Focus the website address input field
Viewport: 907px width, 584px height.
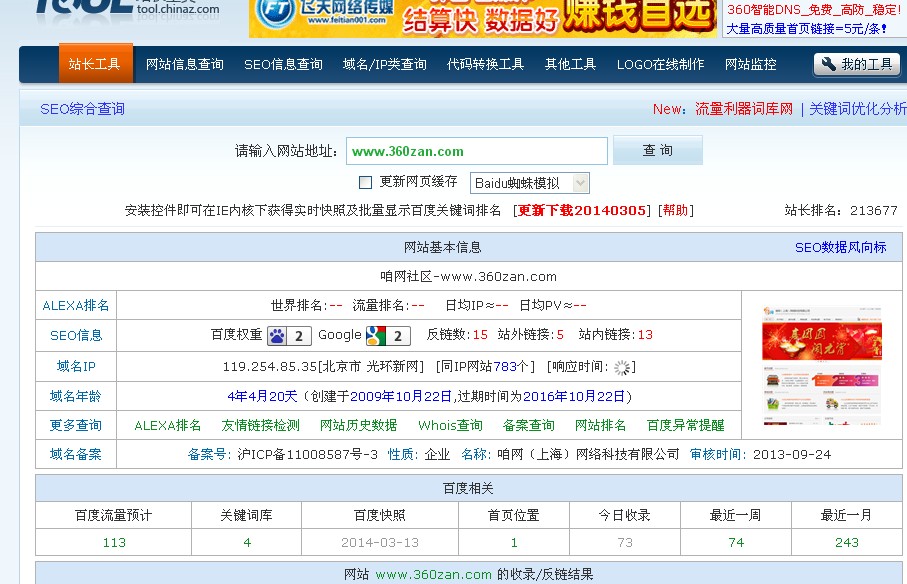click(477, 151)
